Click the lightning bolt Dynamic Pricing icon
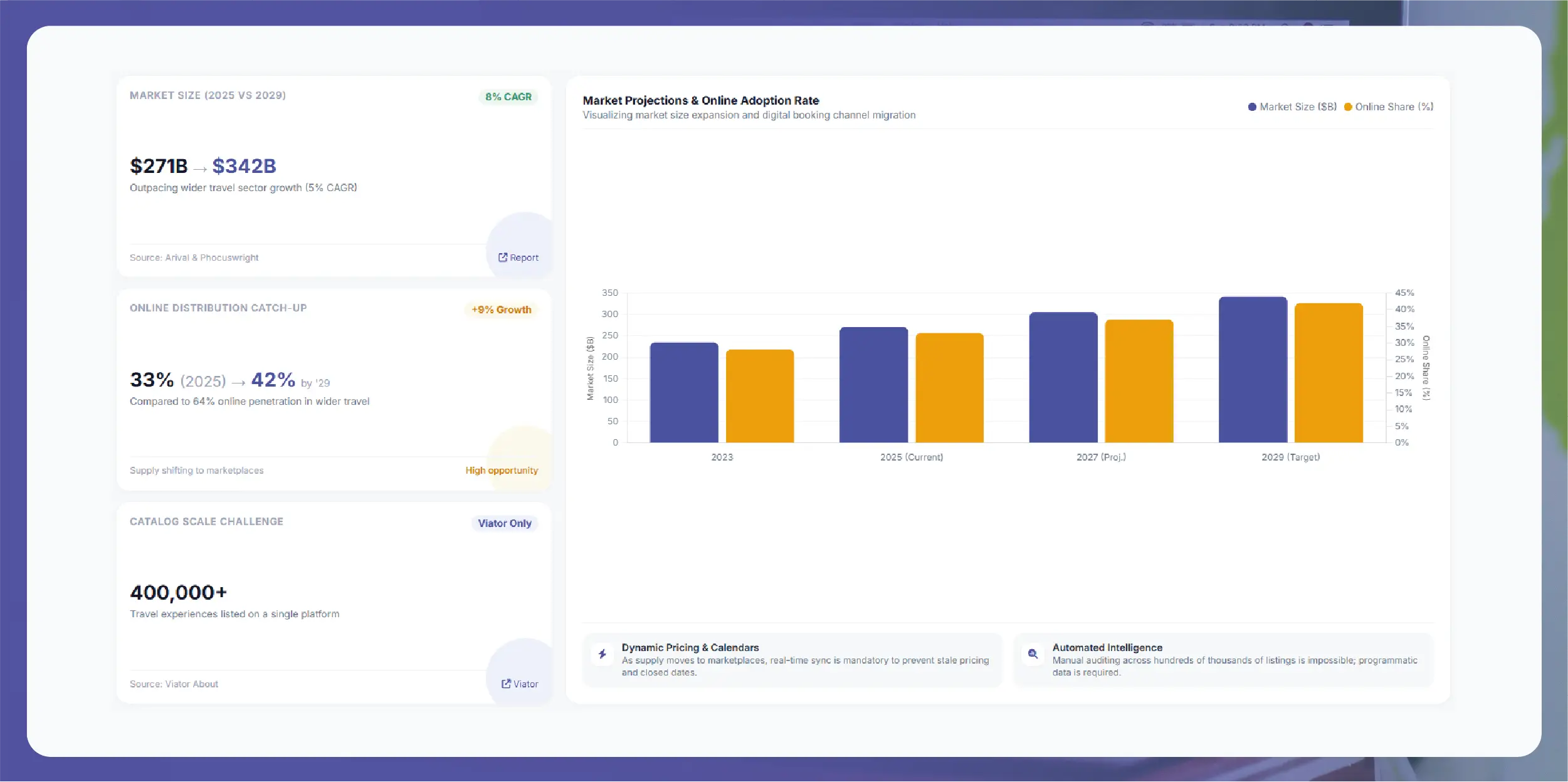The width and height of the screenshot is (1568, 782). [602, 654]
